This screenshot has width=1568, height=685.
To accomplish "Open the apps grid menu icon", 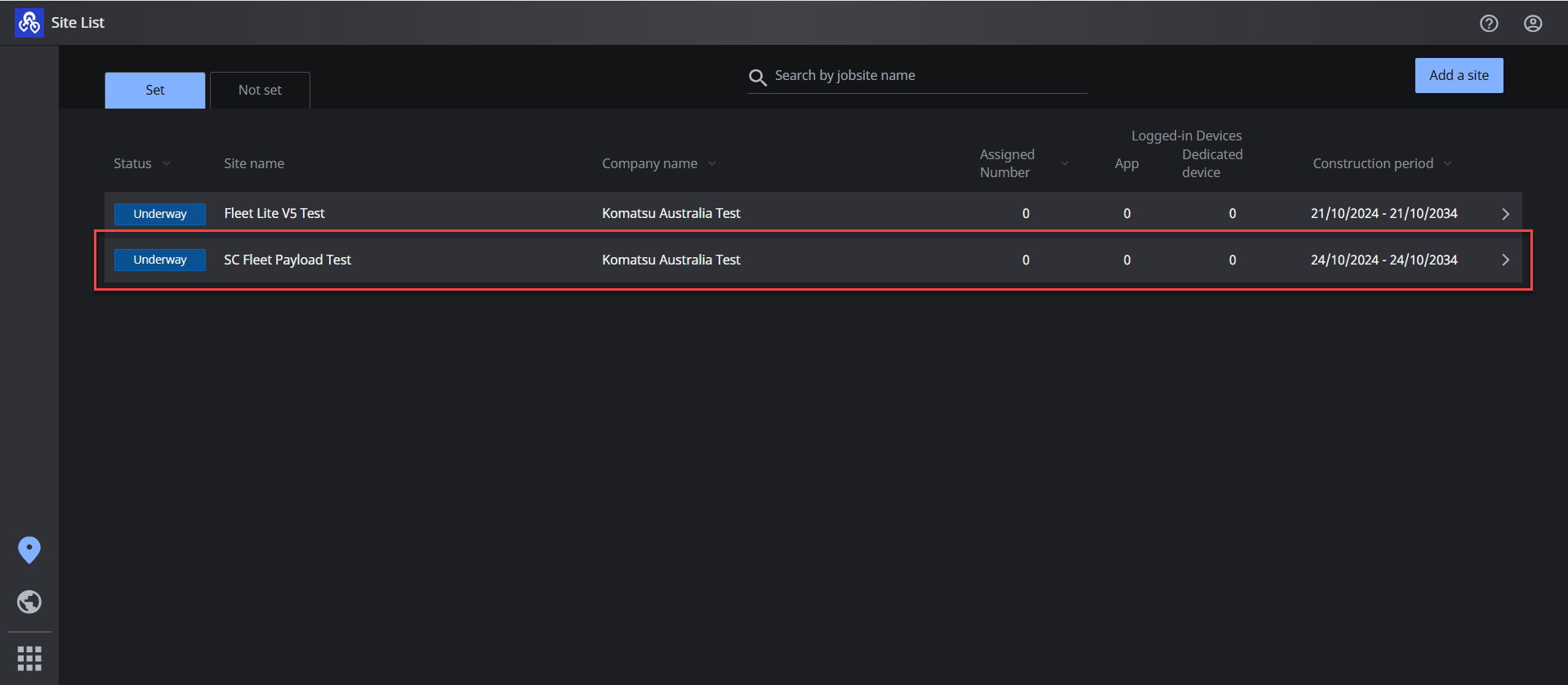I will (29, 658).
